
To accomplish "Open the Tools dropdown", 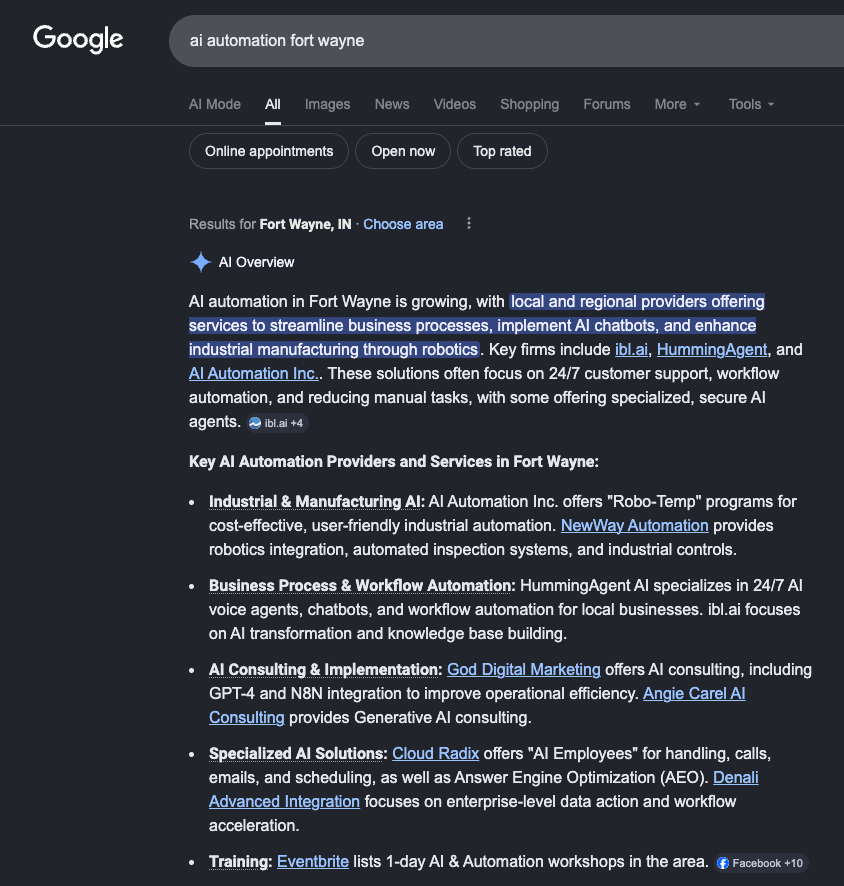I will [x=750, y=104].
